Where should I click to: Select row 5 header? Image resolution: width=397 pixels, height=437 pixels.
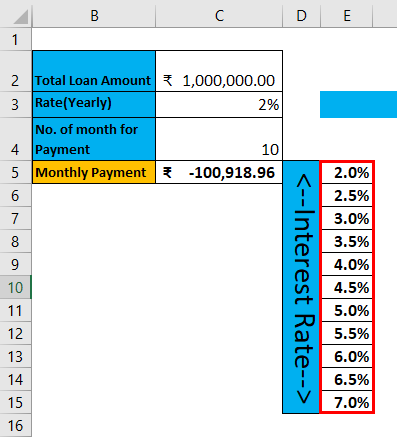[15, 172]
